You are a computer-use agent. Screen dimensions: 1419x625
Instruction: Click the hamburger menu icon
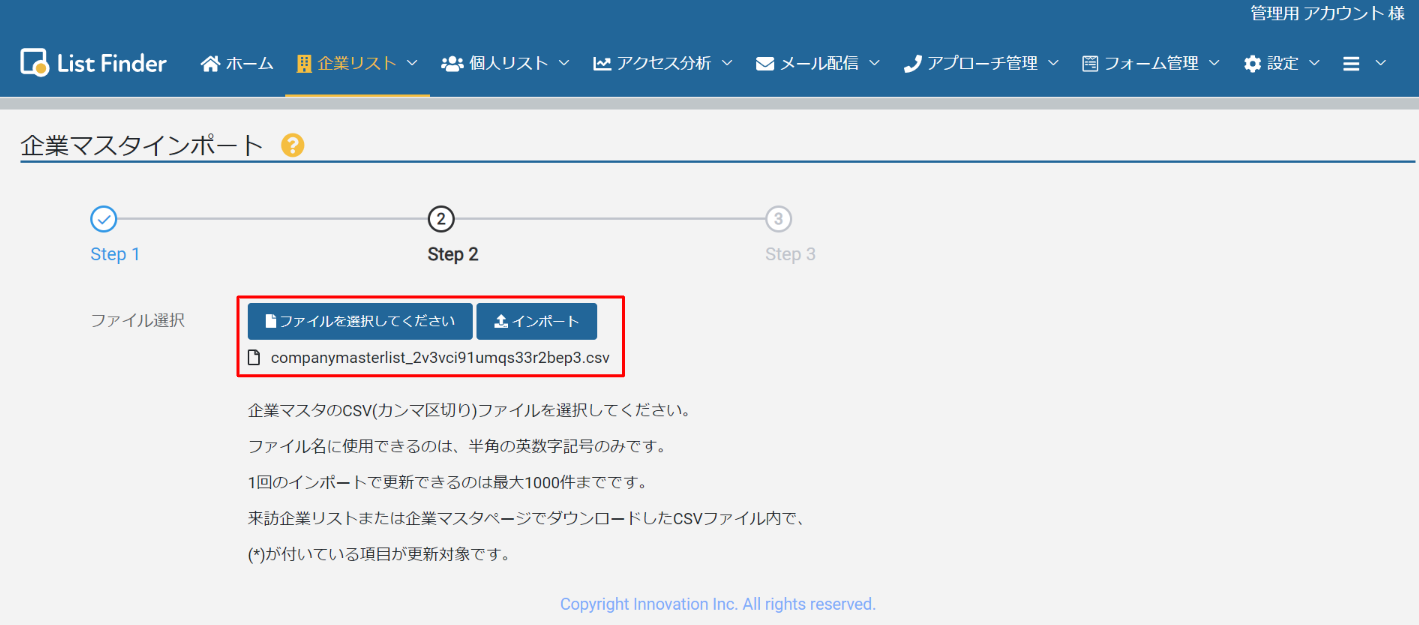point(1351,64)
